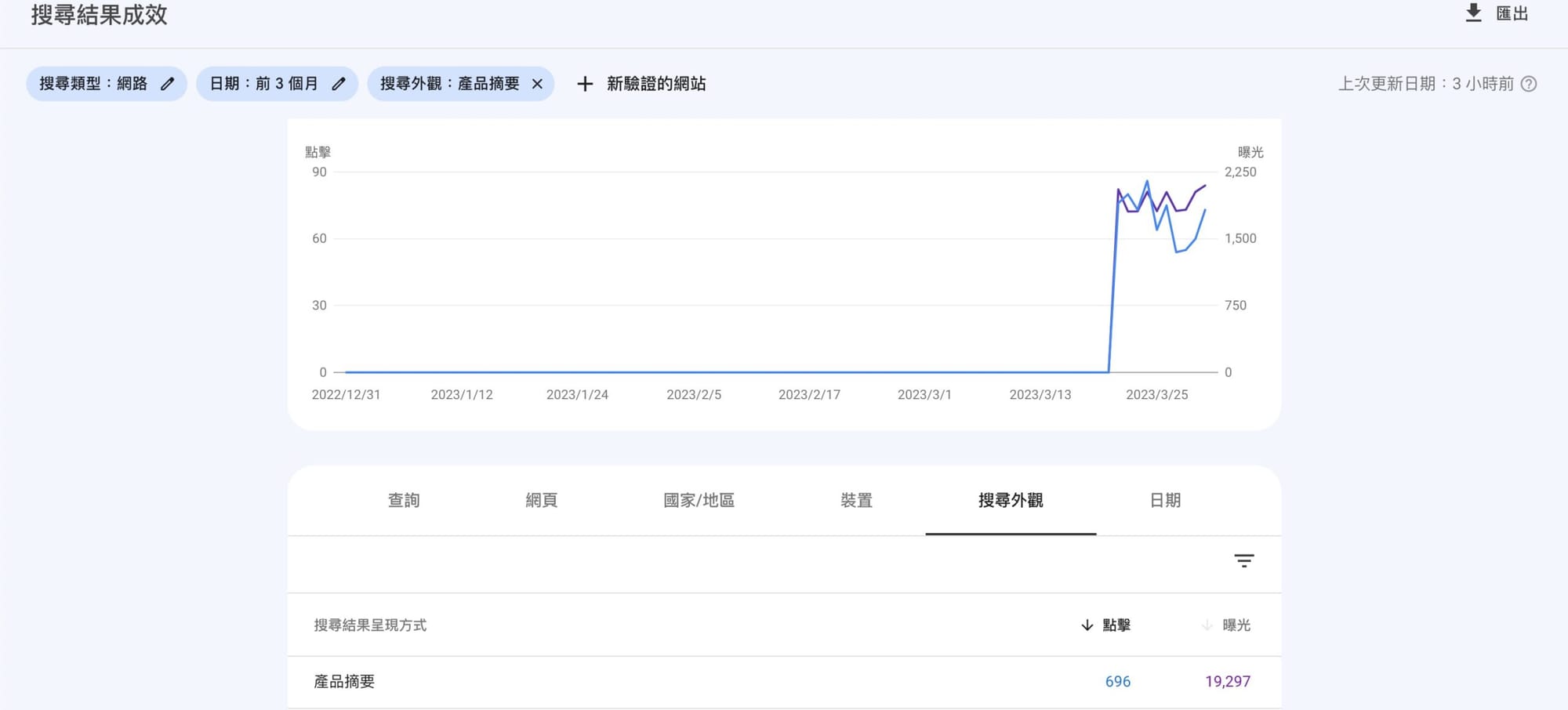Click the download icon beside 匯出
Image resolution: width=1568 pixels, height=710 pixels.
click(1473, 13)
